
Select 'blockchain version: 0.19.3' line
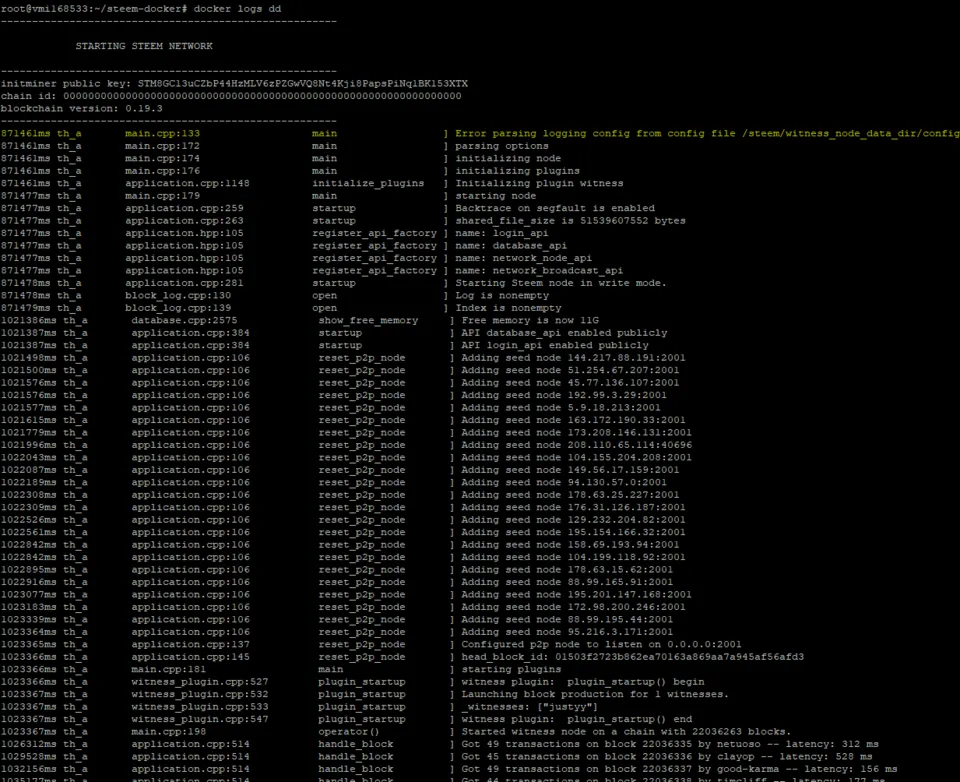(81, 108)
